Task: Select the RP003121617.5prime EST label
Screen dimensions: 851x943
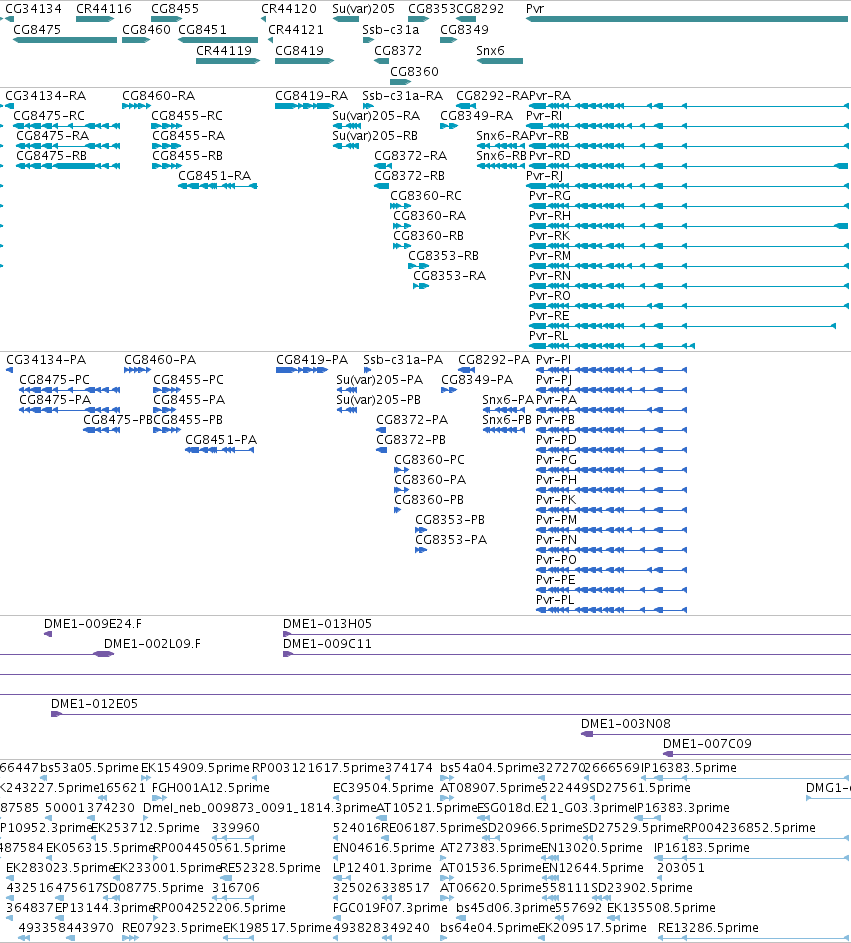Action: [x=318, y=767]
